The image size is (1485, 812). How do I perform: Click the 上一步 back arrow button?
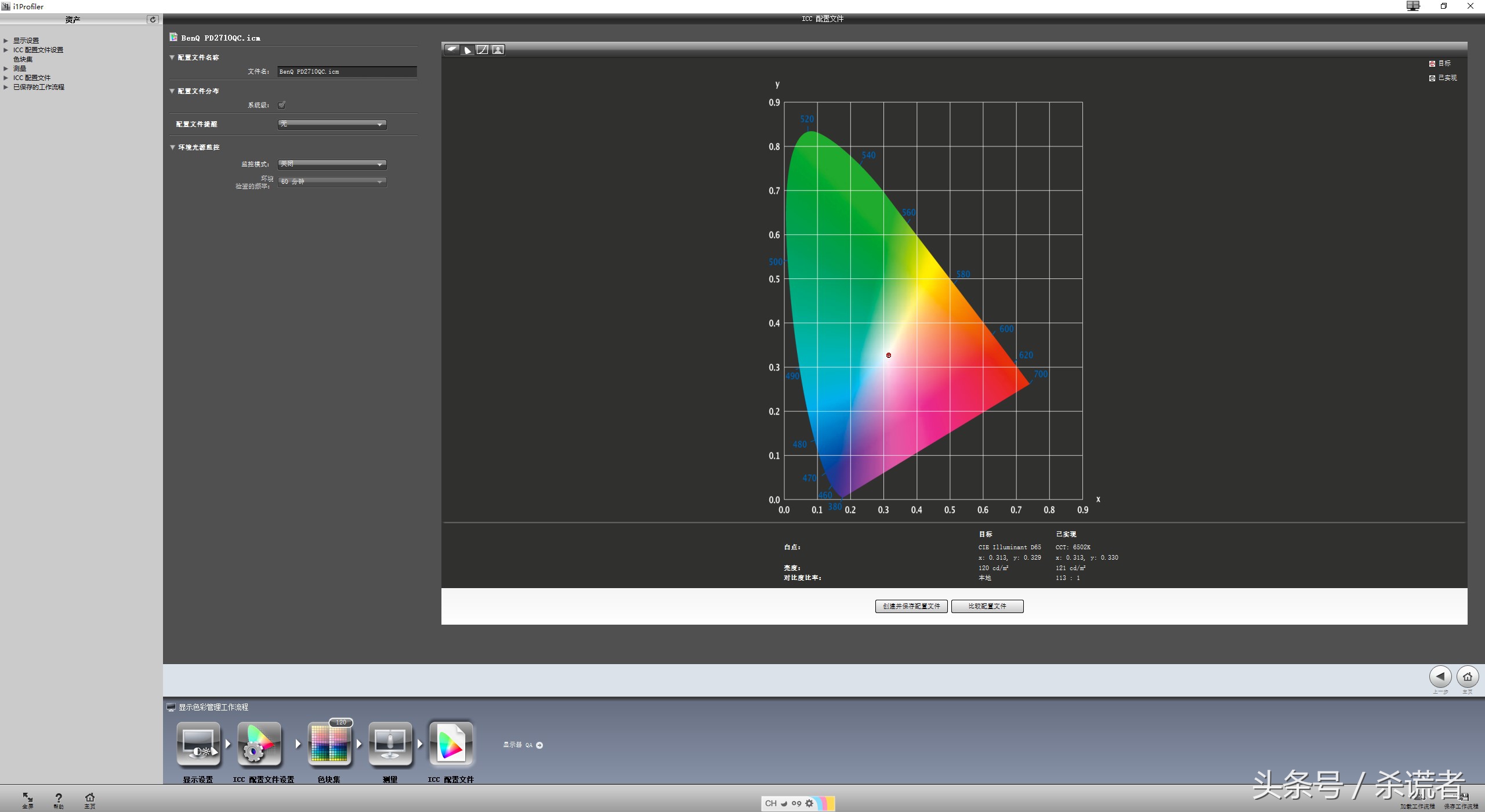(x=1440, y=676)
